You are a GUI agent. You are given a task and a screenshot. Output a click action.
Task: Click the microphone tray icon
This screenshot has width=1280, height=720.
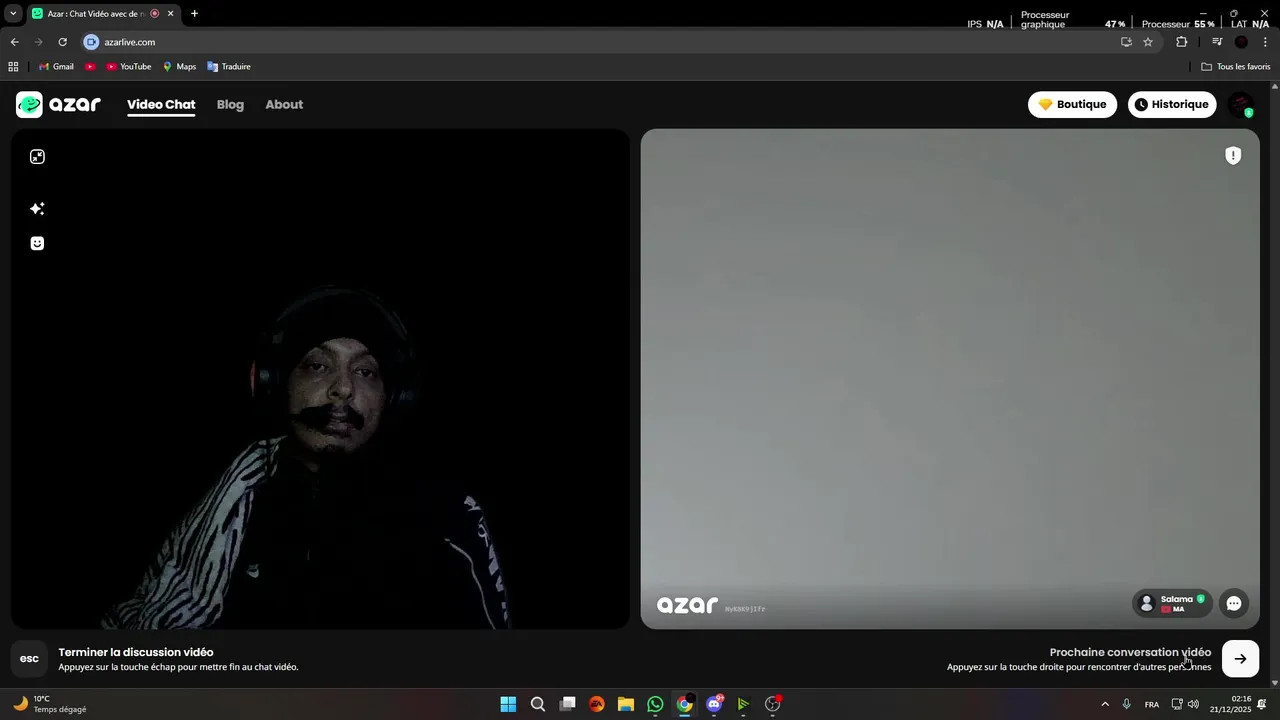pyautogui.click(x=1126, y=704)
